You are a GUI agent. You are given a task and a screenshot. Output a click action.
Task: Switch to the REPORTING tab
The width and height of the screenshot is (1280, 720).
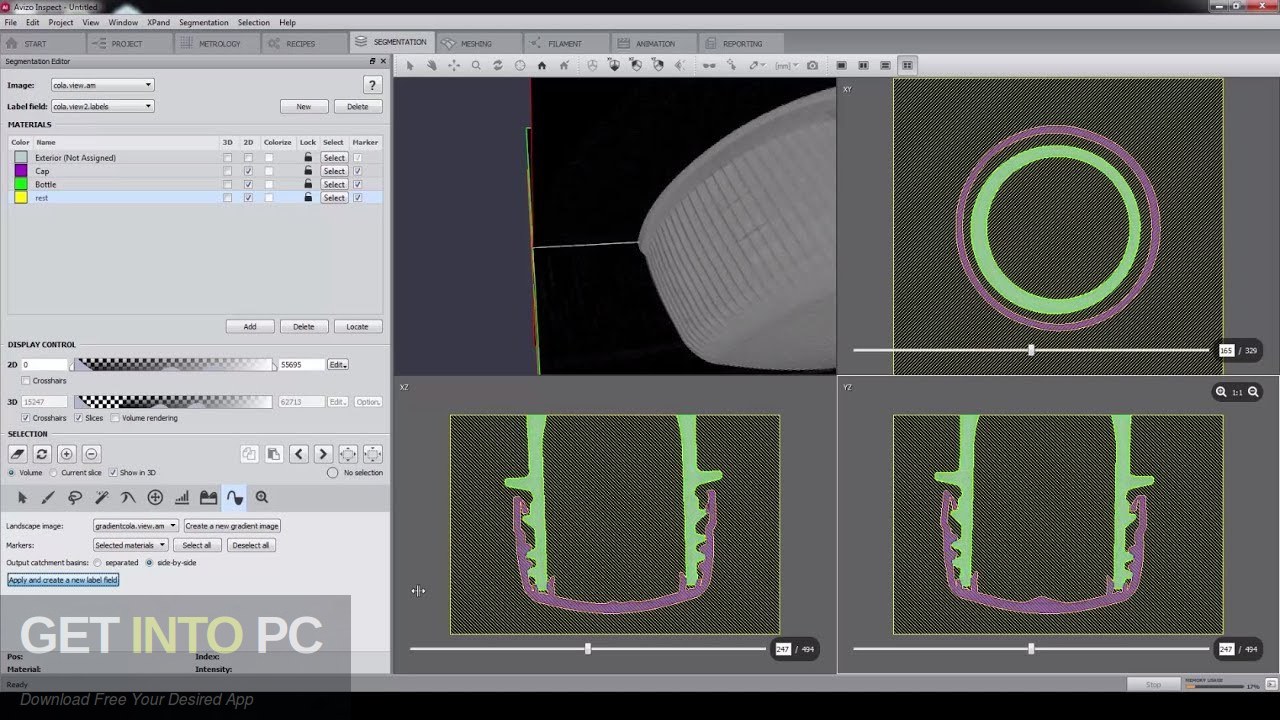742,43
